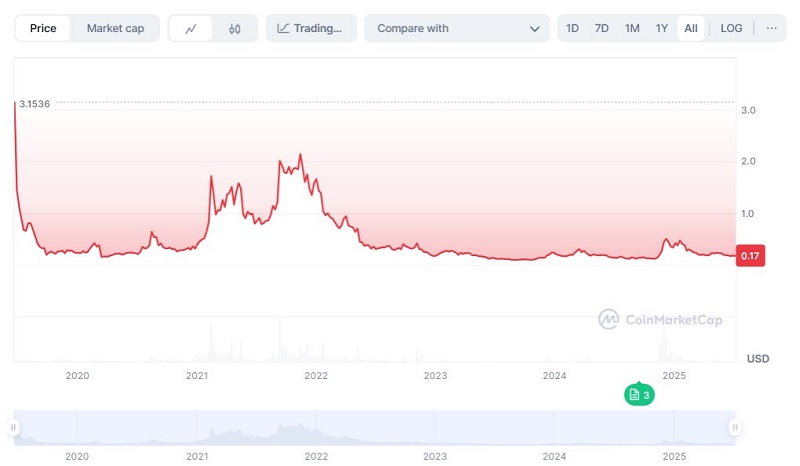Select the Price tab
This screenshot has width=800, height=466.
(43, 28)
